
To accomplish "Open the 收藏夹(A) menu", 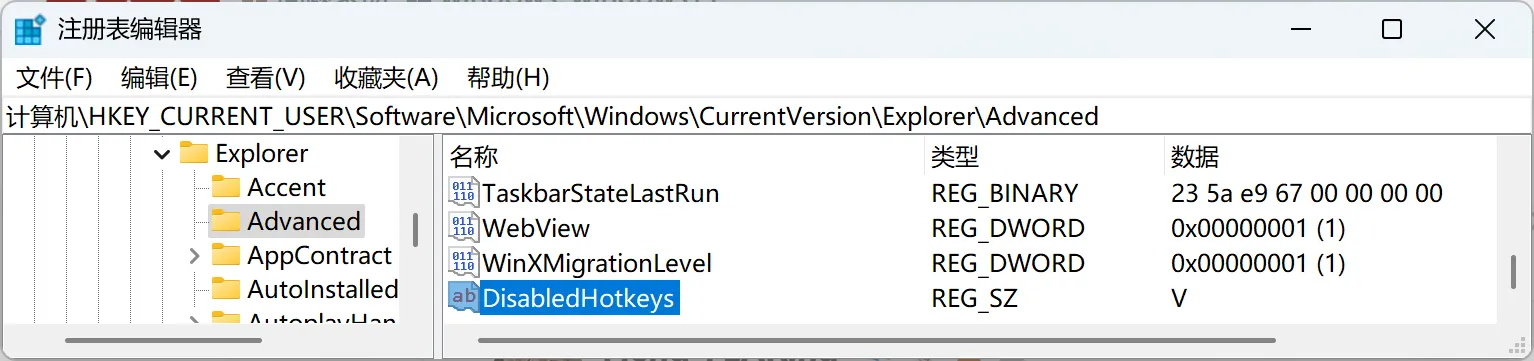I will tap(386, 78).
